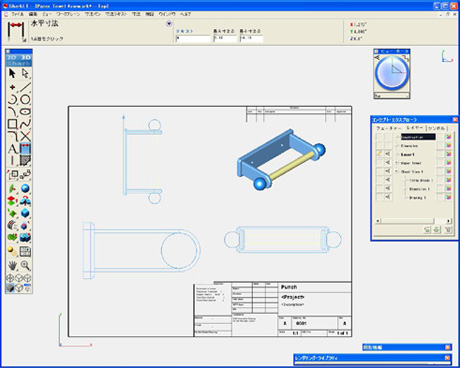This screenshot has height=368, width=460.
Task: Choose the line drawing tool
Action: (25, 87)
